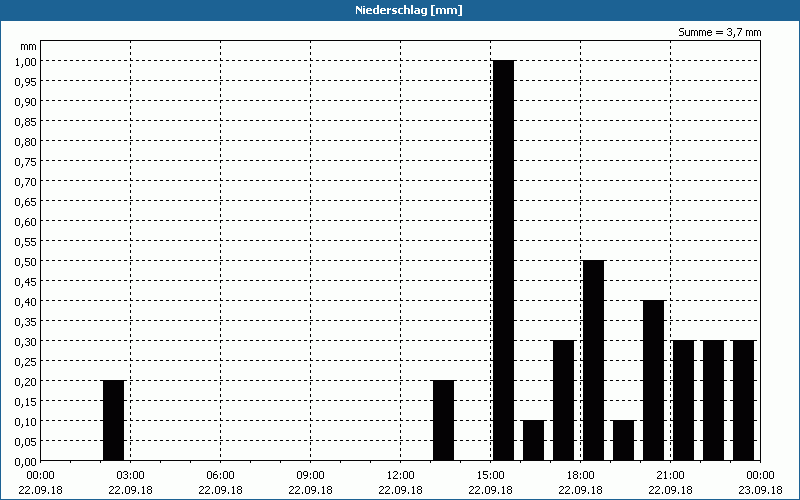Select the y-axis value '0,30'
The image size is (800, 500).
click(26, 341)
